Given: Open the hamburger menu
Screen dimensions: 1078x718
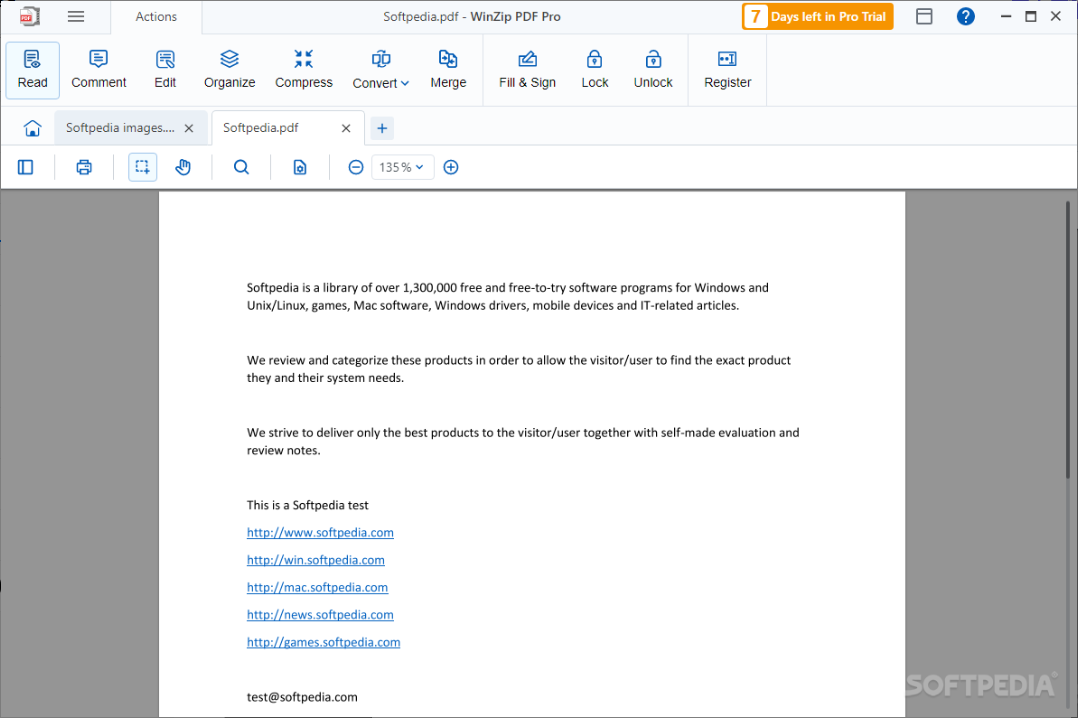Looking at the screenshot, I should pyautogui.click(x=76, y=17).
